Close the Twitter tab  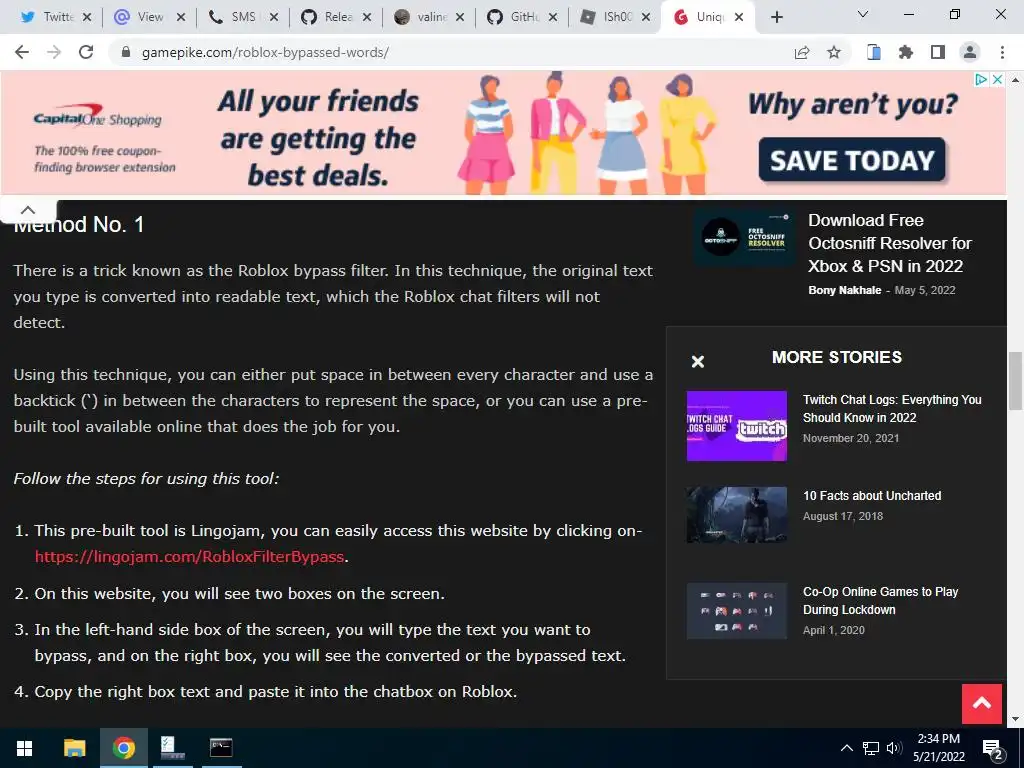tap(88, 17)
